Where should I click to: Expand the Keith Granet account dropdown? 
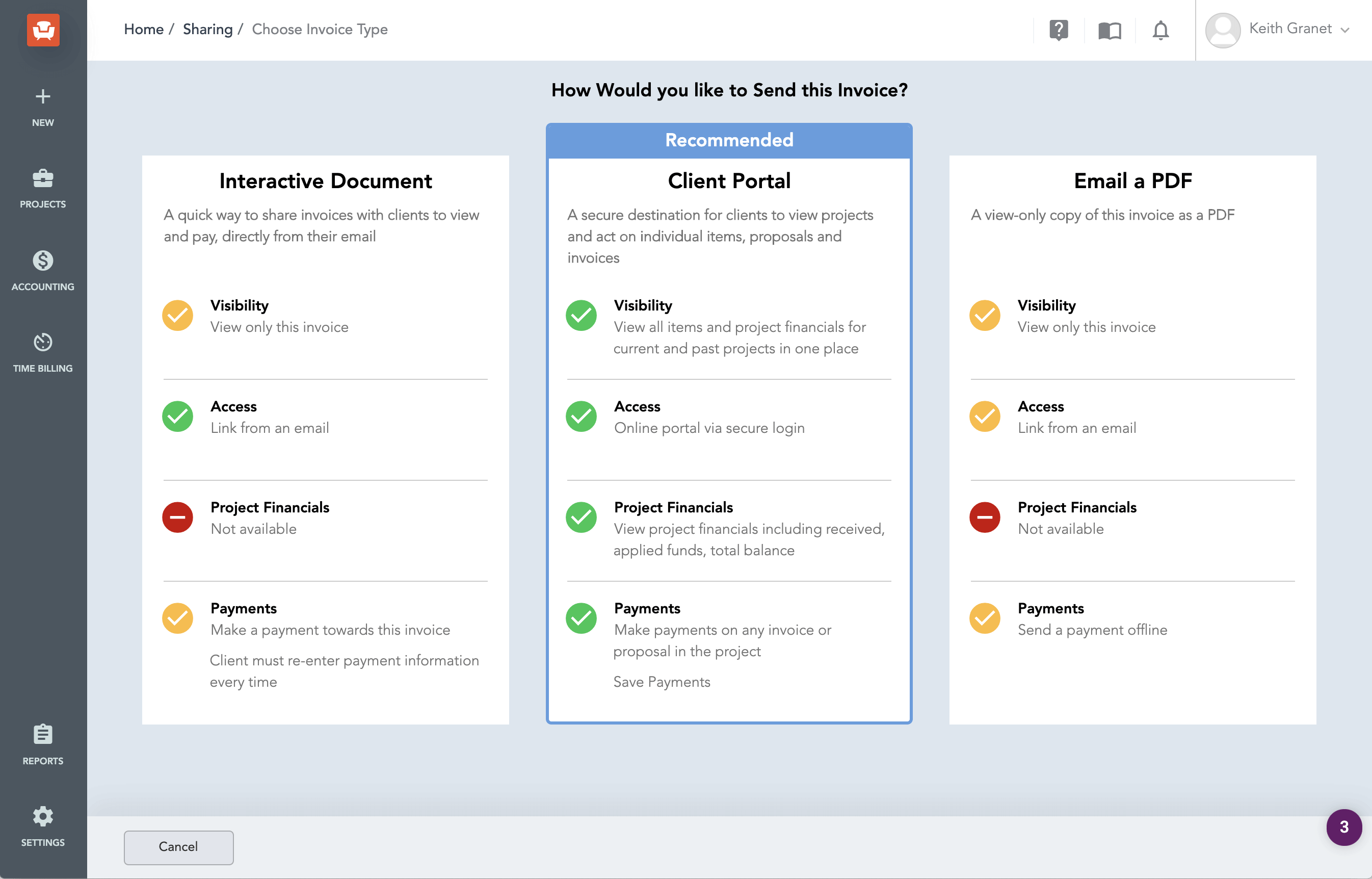pos(1347,30)
